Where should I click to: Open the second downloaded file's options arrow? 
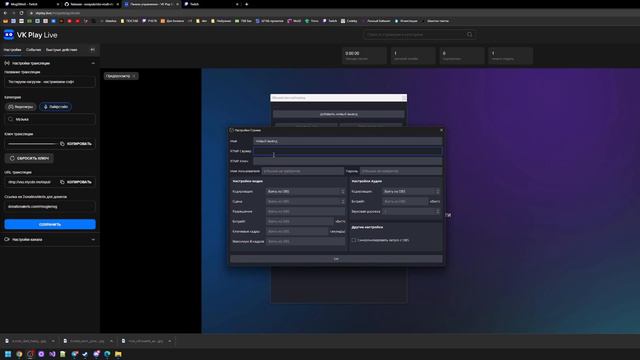(111, 341)
